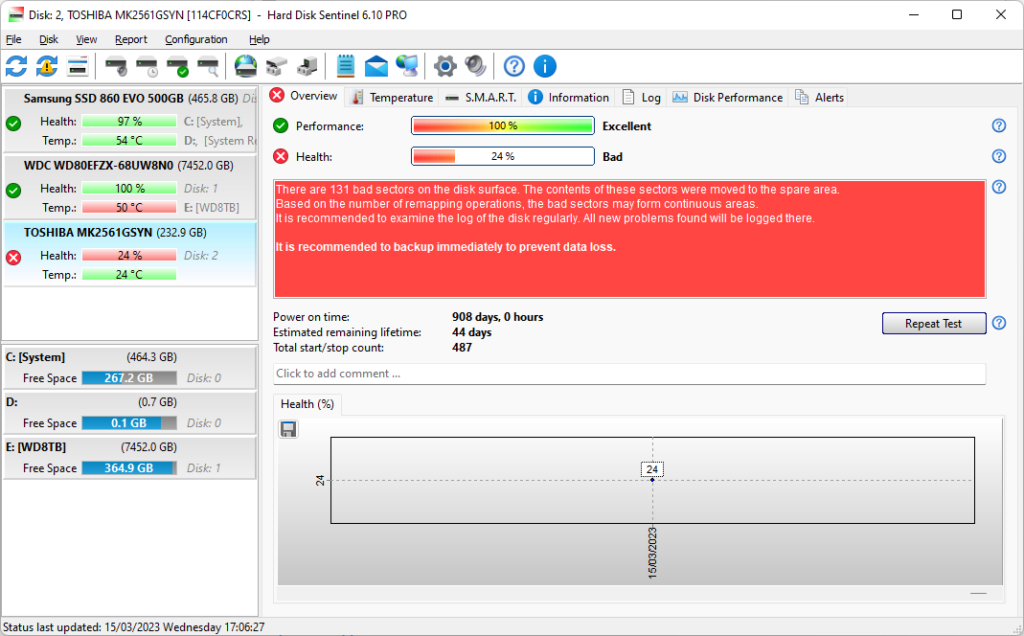Click the disk with clock toolbar icon
This screenshot has height=636, width=1024.
point(147,66)
